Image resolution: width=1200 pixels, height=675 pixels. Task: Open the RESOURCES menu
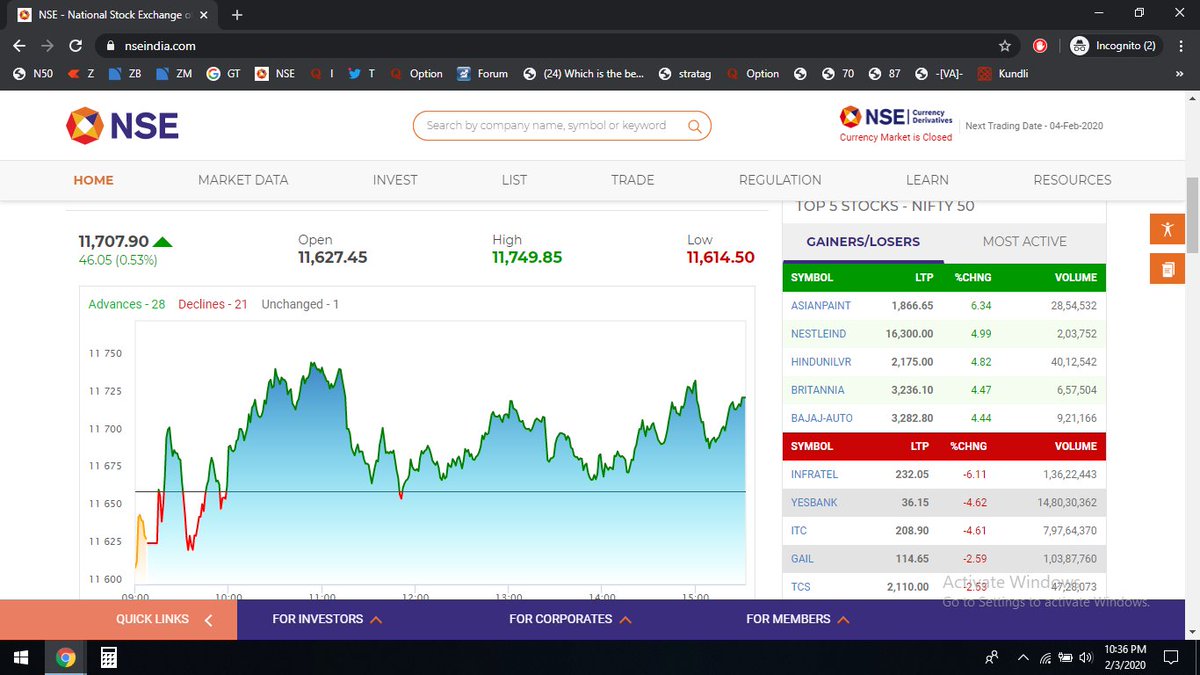tap(1072, 180)
